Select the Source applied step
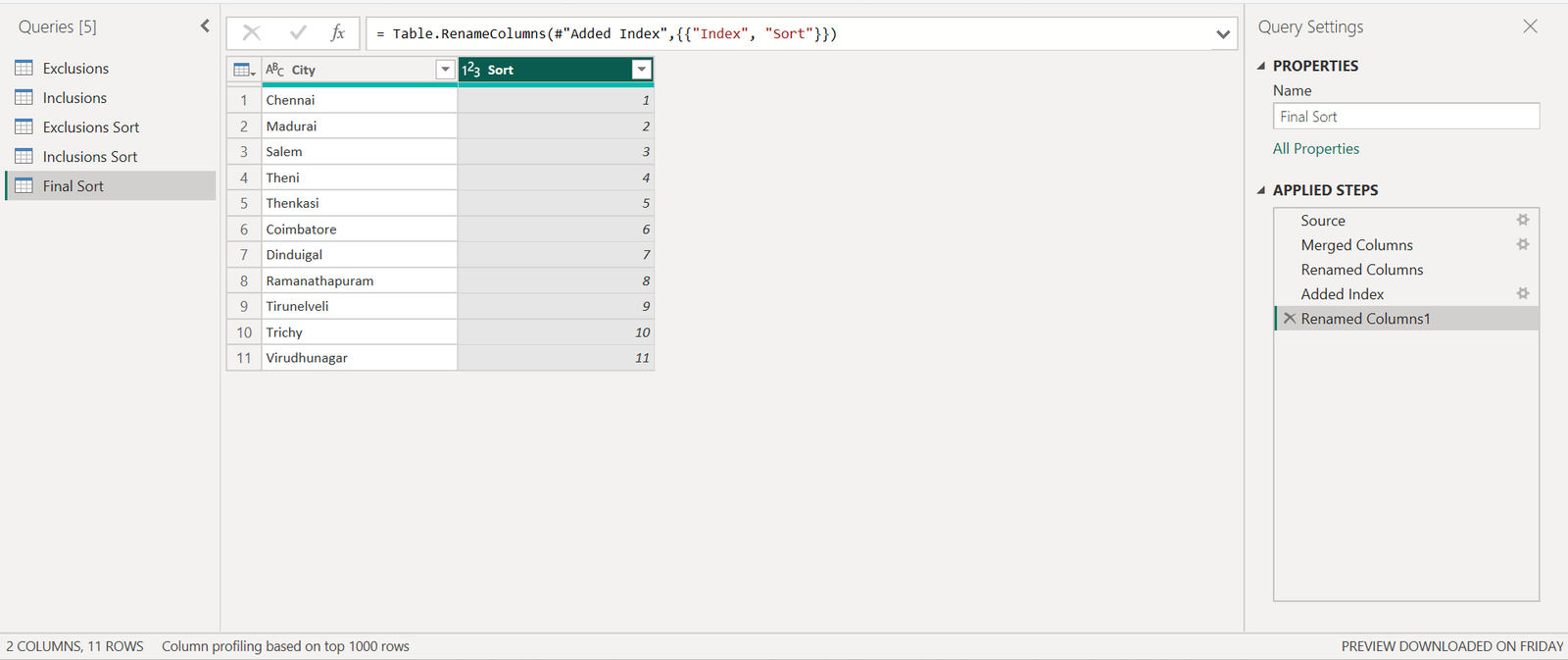Screen dimensions: 1568x660 tap(1406, 220)
